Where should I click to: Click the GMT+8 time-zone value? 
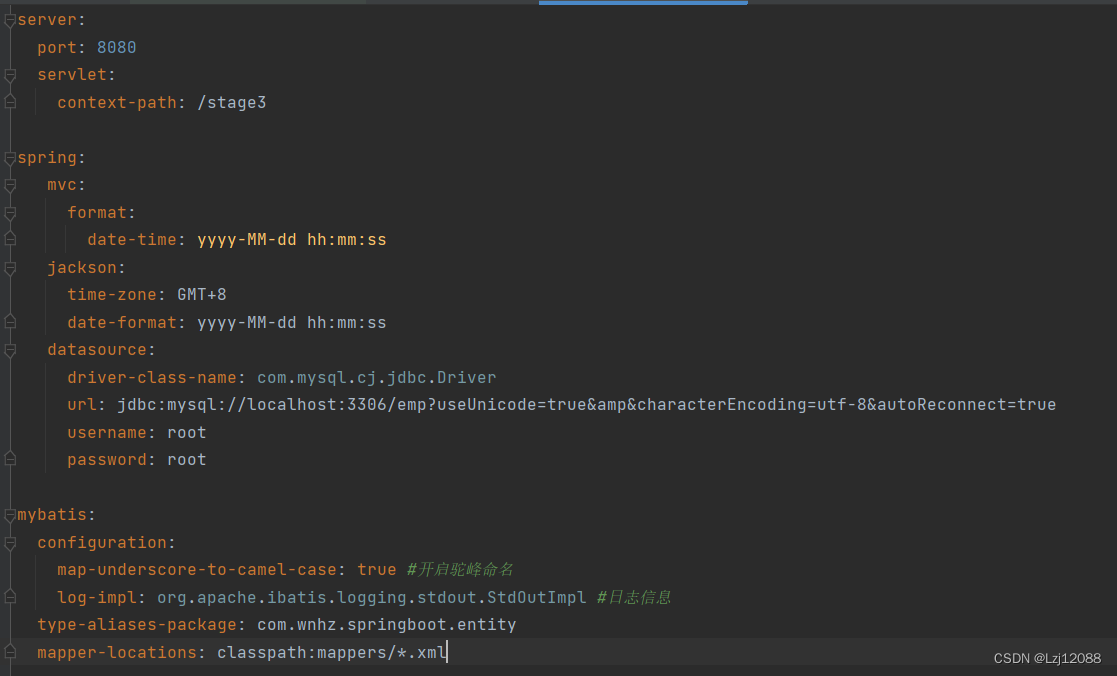pyautogui.click(x=201, y=294)
